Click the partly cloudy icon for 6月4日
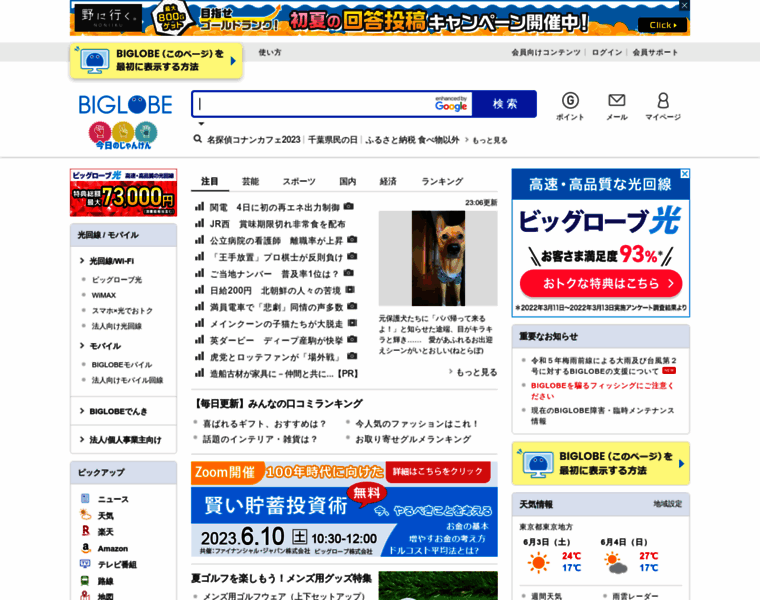This screenshot has width=760, height=600. pos(616,564)
